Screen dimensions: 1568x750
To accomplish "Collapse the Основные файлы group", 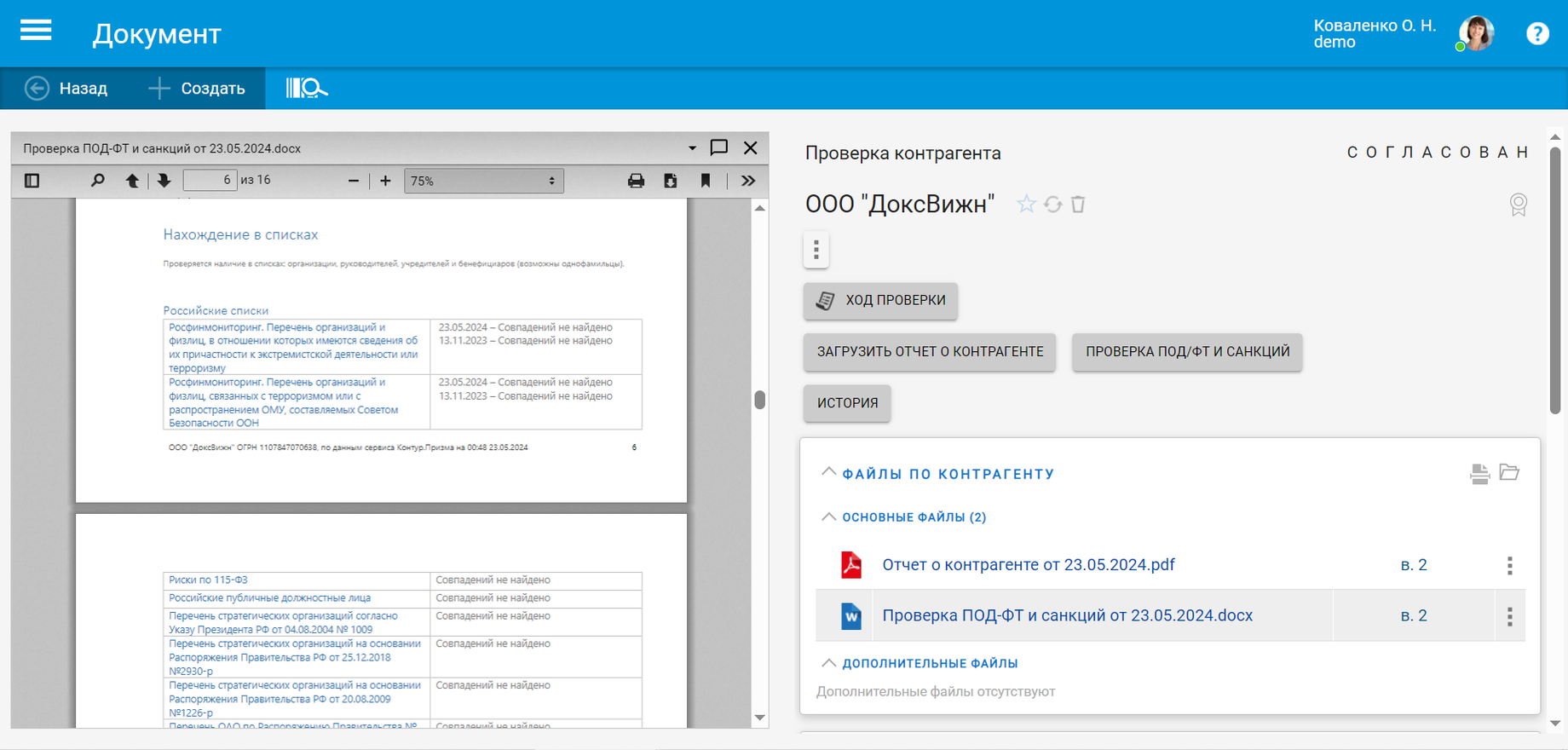I will coord(828,516).
